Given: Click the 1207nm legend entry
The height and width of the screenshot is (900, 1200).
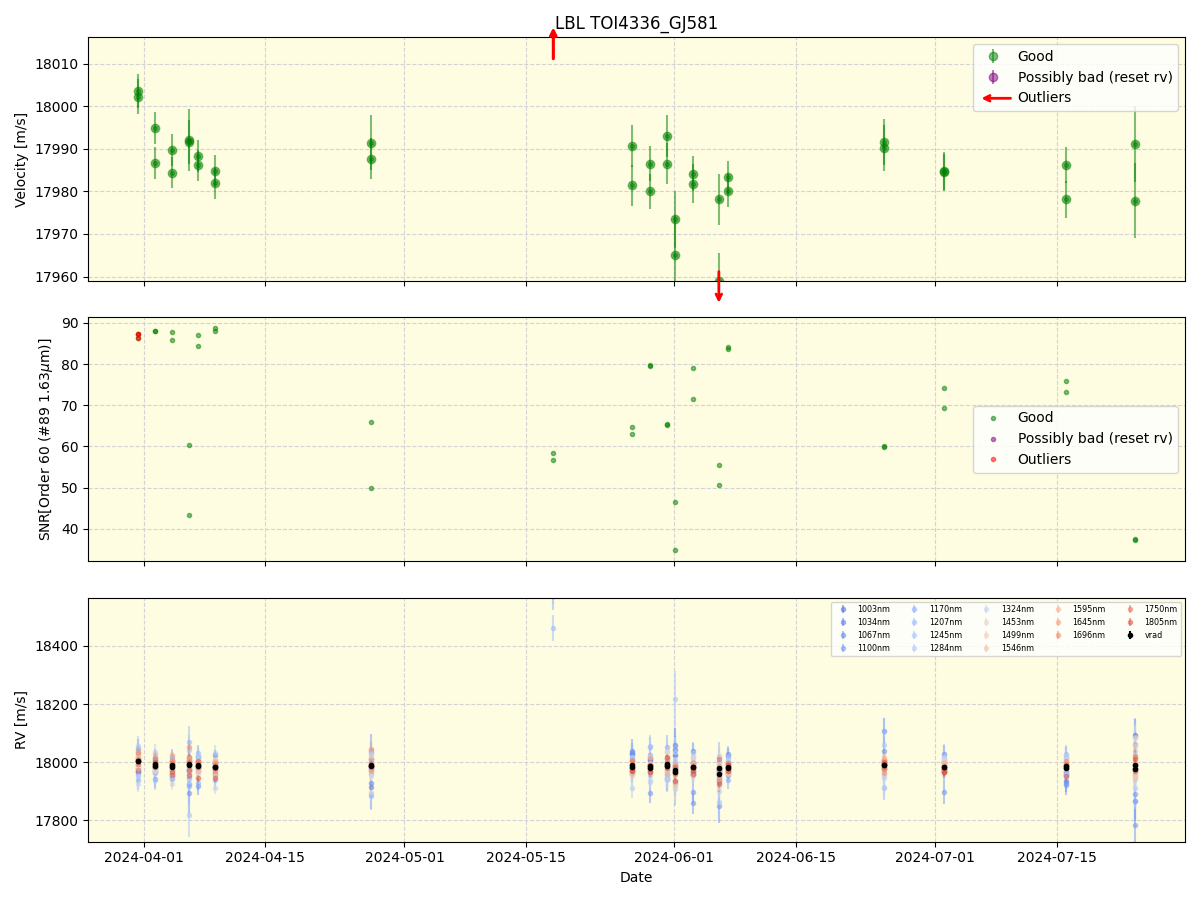Looking at the screenshot, I should click(937, 622).
